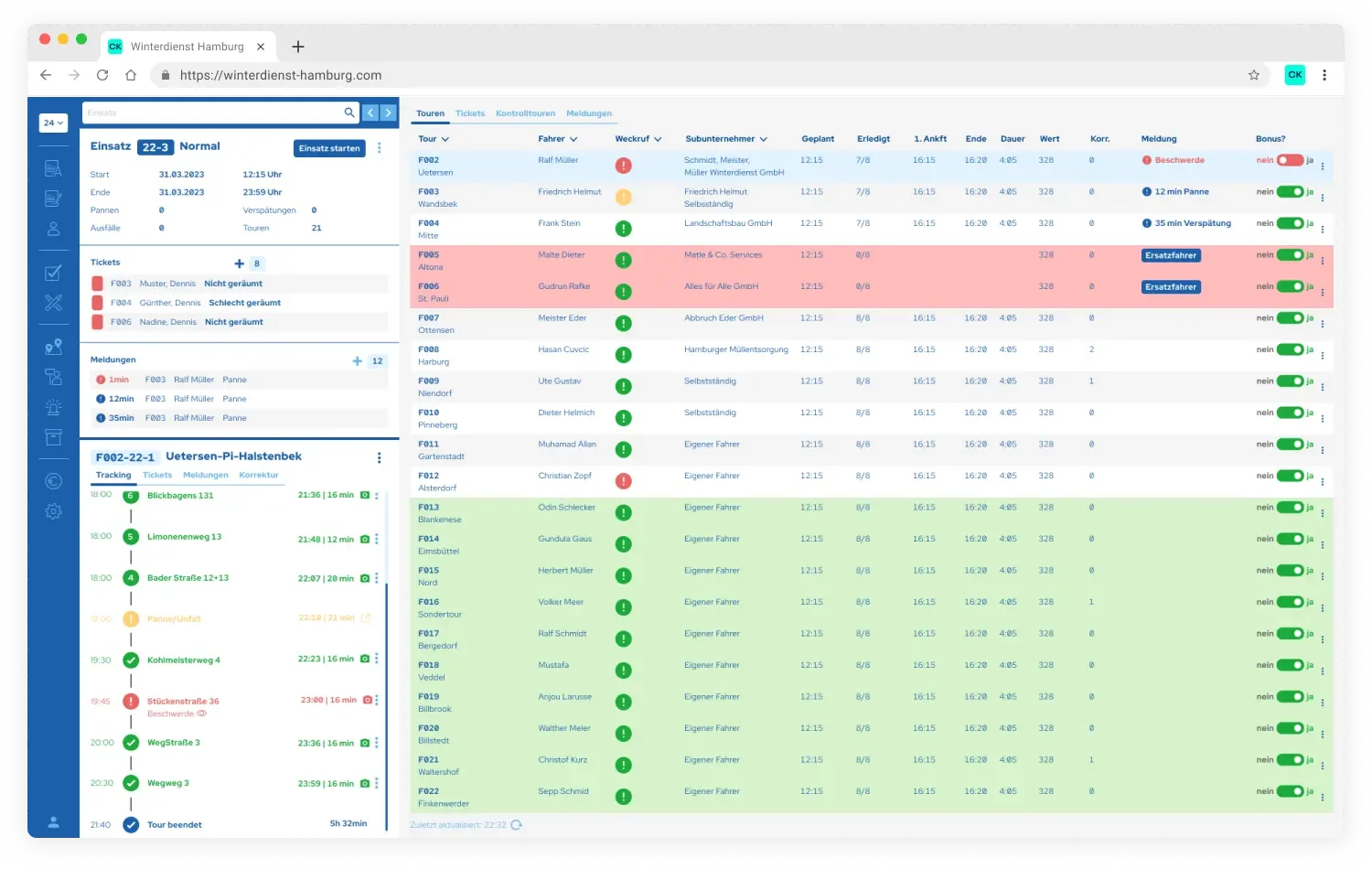Open kebab menu for F002-22-1 tour panel
Screen dimensions: 1372x869
(380, 457)
